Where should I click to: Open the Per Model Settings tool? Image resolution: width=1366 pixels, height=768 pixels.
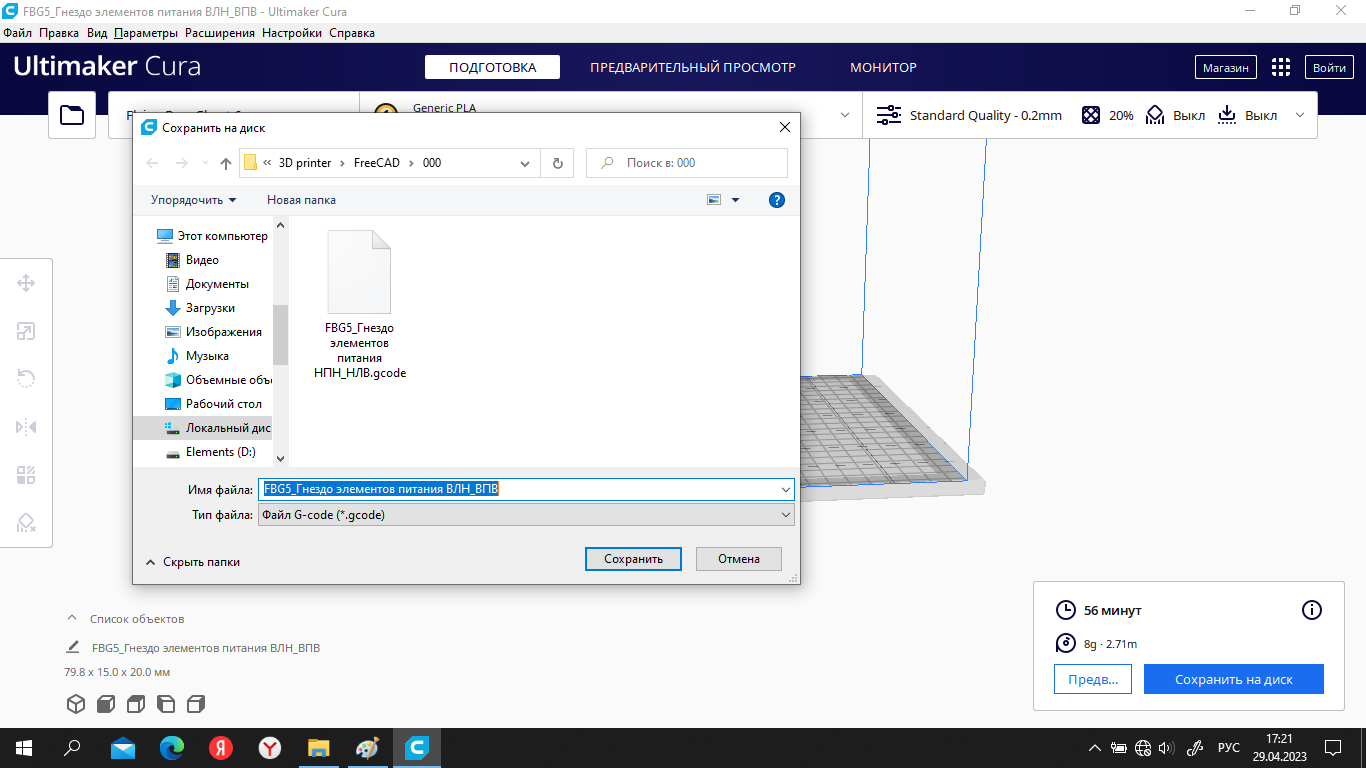[26, 475]
